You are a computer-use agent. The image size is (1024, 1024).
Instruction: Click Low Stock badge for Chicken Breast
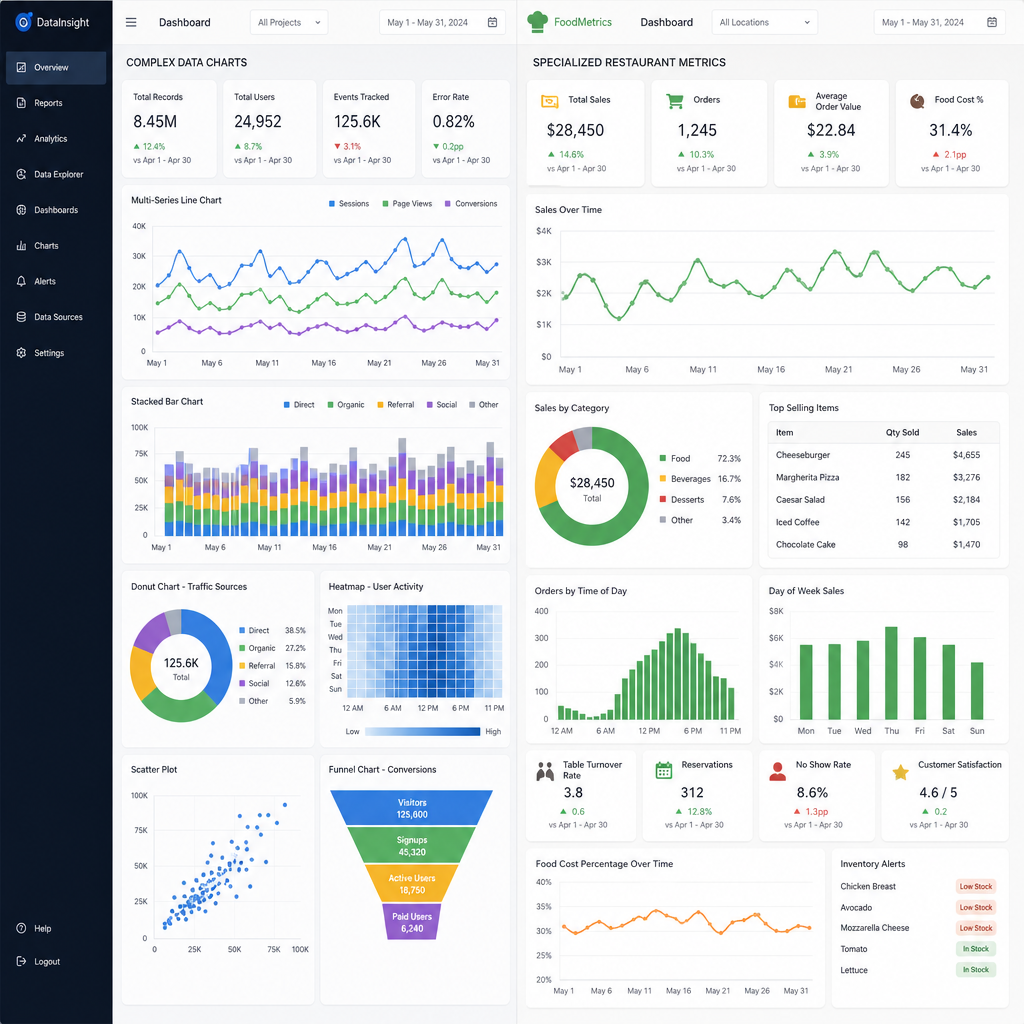(x=975, y=886)
